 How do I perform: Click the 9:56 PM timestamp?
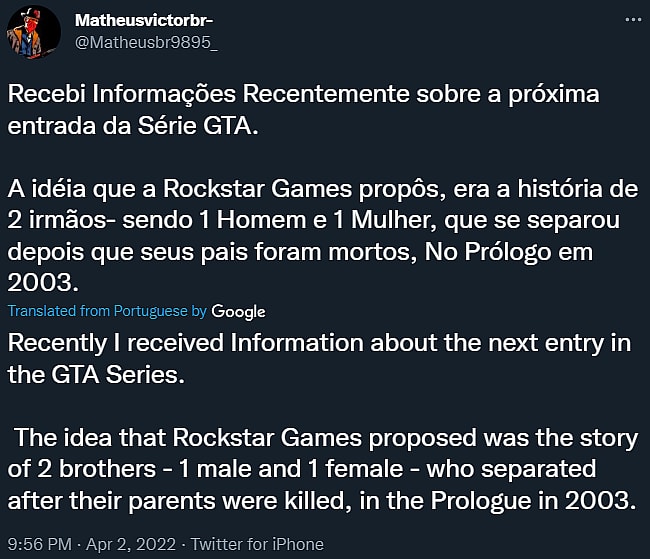tap(37, 544)
